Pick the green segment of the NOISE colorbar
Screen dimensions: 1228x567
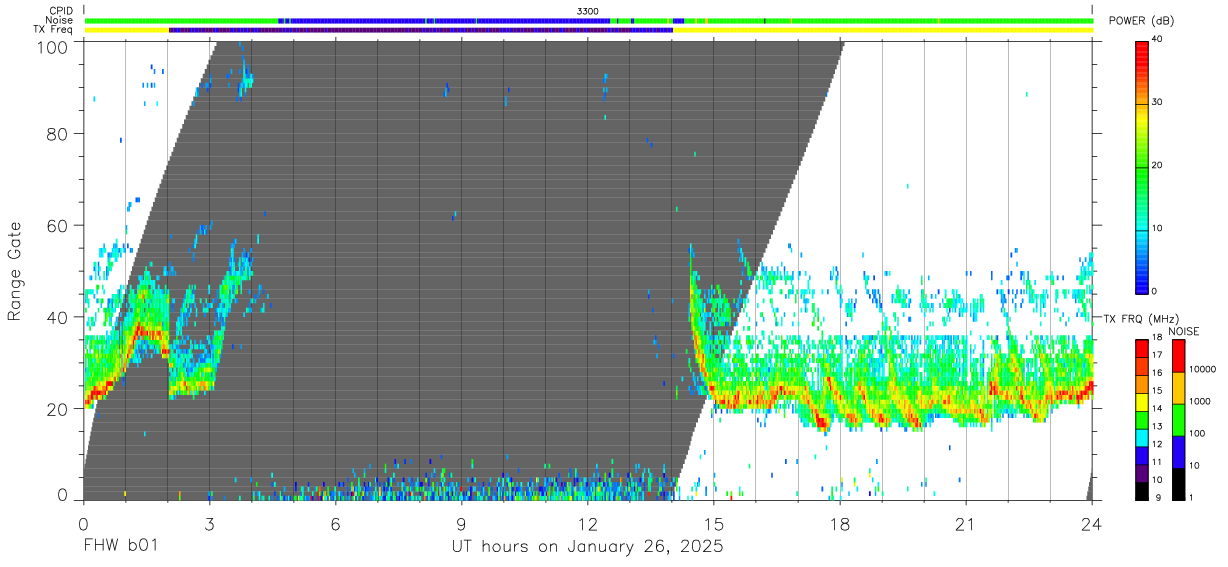(x=1179, y=420)
